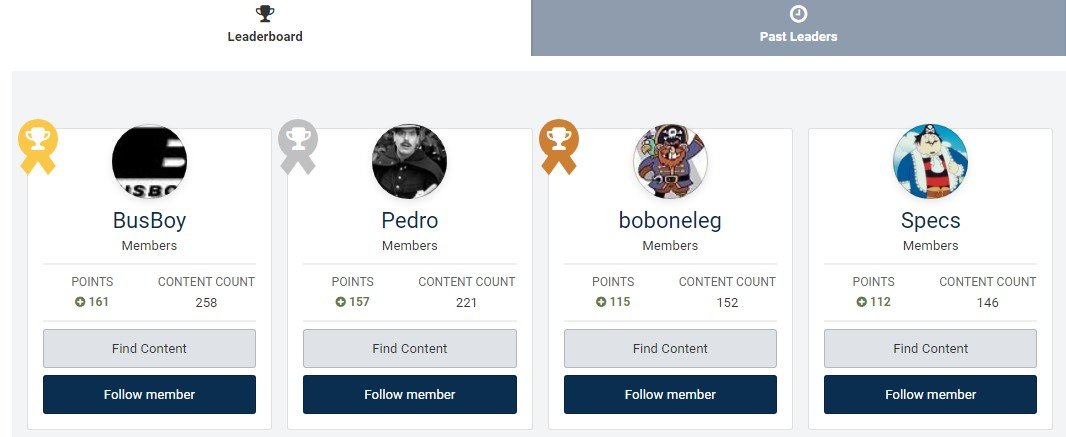This screenshot has width=1066, height=437.
Task: Follow member Specs
Action: pyautogui.click(x=931, y=394)
